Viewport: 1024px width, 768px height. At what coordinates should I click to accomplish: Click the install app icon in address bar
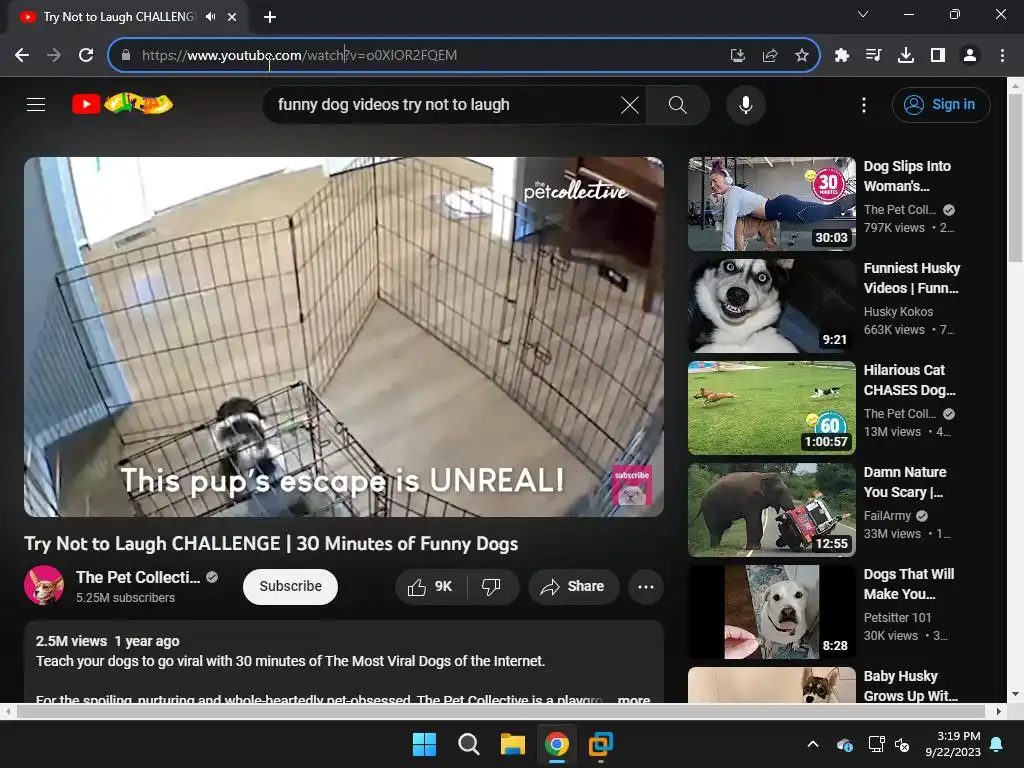[x=737, y=56]
